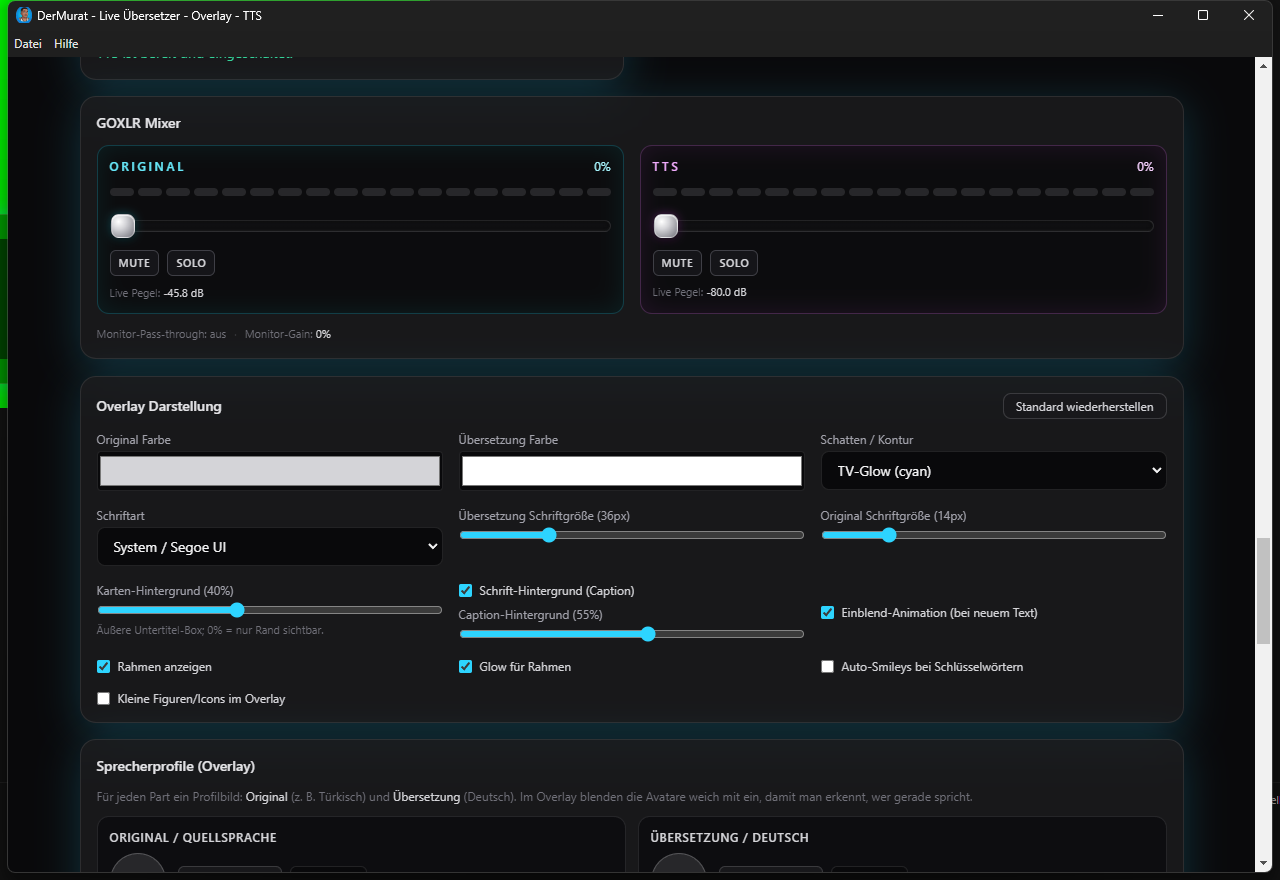The image size is (1280, 880).
Task: Open the Original Farbe color picker
Action: 270,471
